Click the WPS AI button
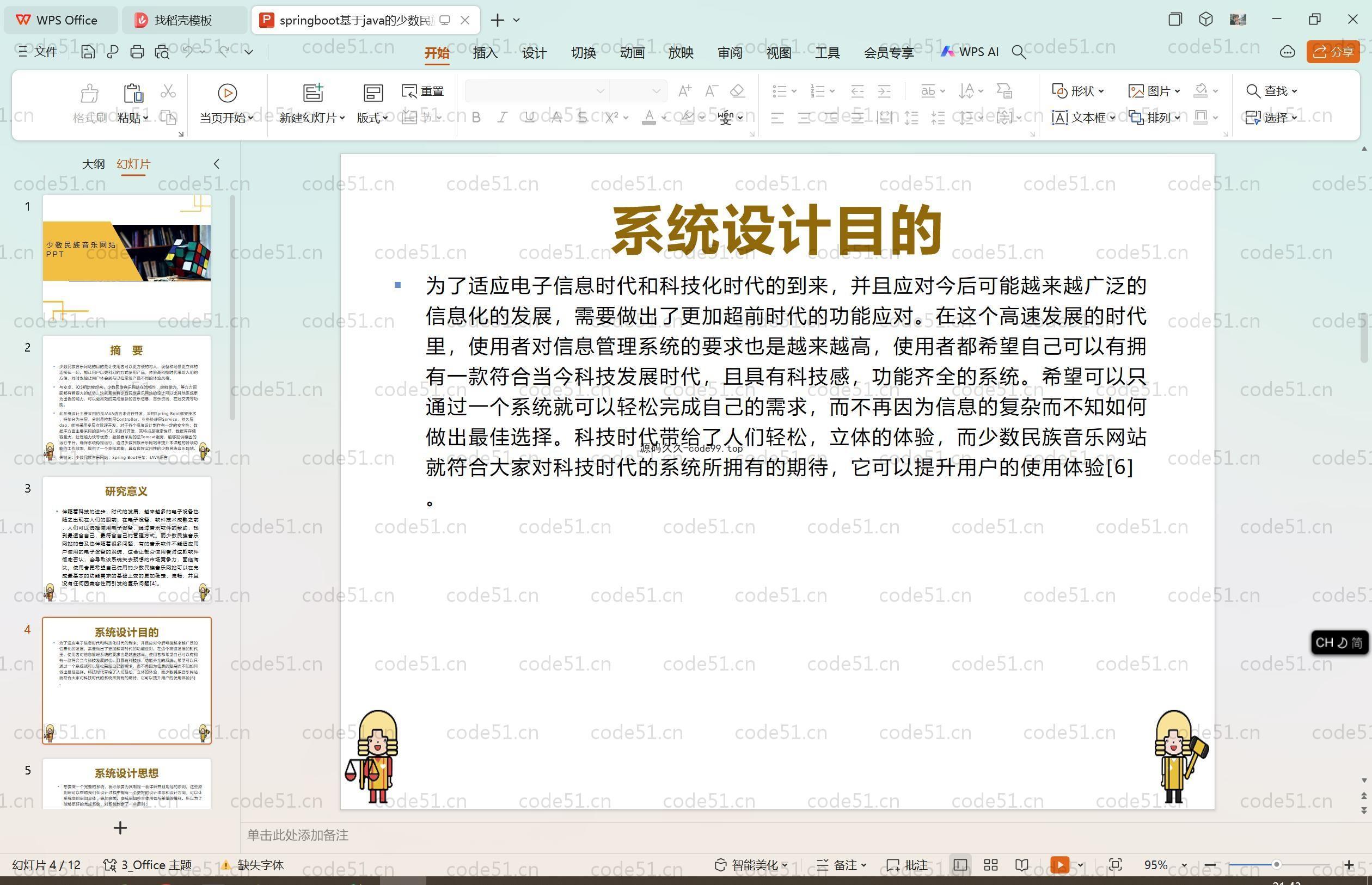 coord(970,52)
